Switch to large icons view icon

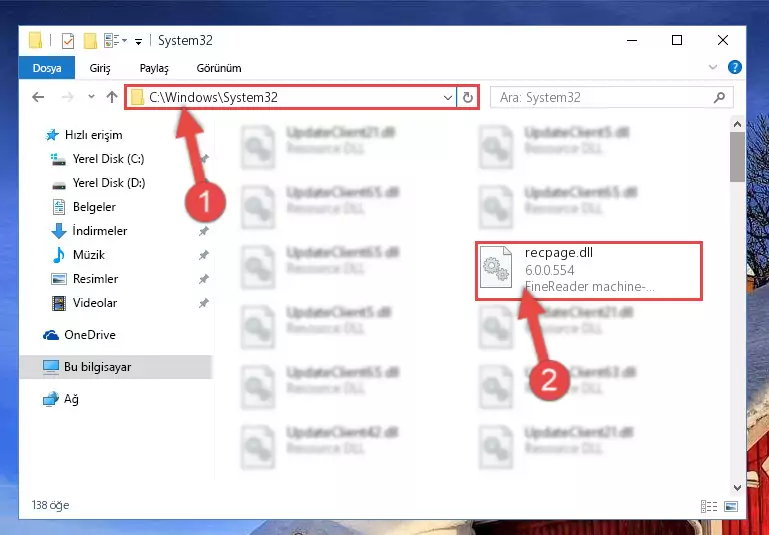(731, 506)
